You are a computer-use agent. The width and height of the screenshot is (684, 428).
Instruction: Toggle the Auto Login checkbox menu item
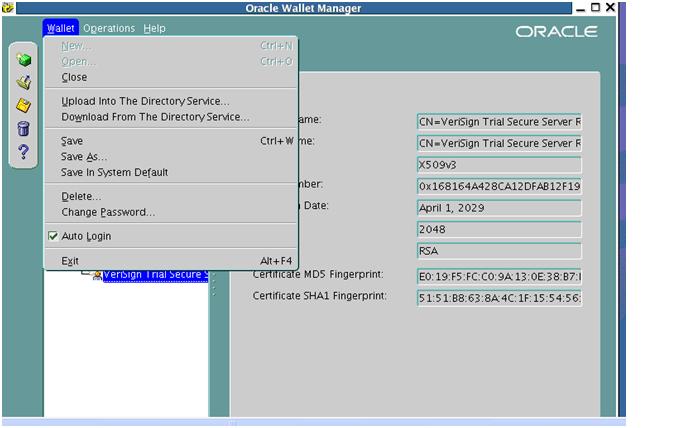click(x=86, y=237)
